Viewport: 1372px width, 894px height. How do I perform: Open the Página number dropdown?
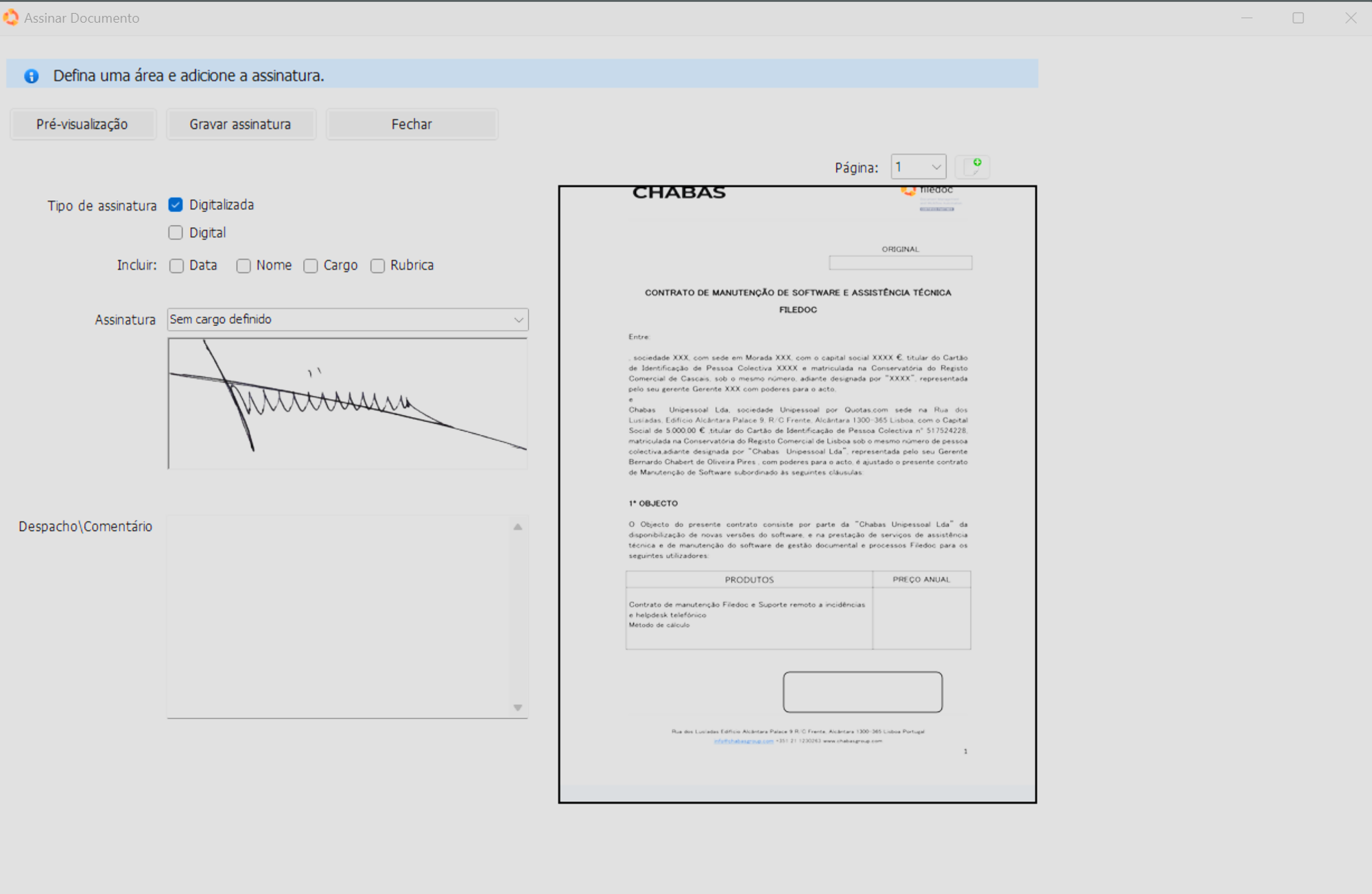point(919,167)
